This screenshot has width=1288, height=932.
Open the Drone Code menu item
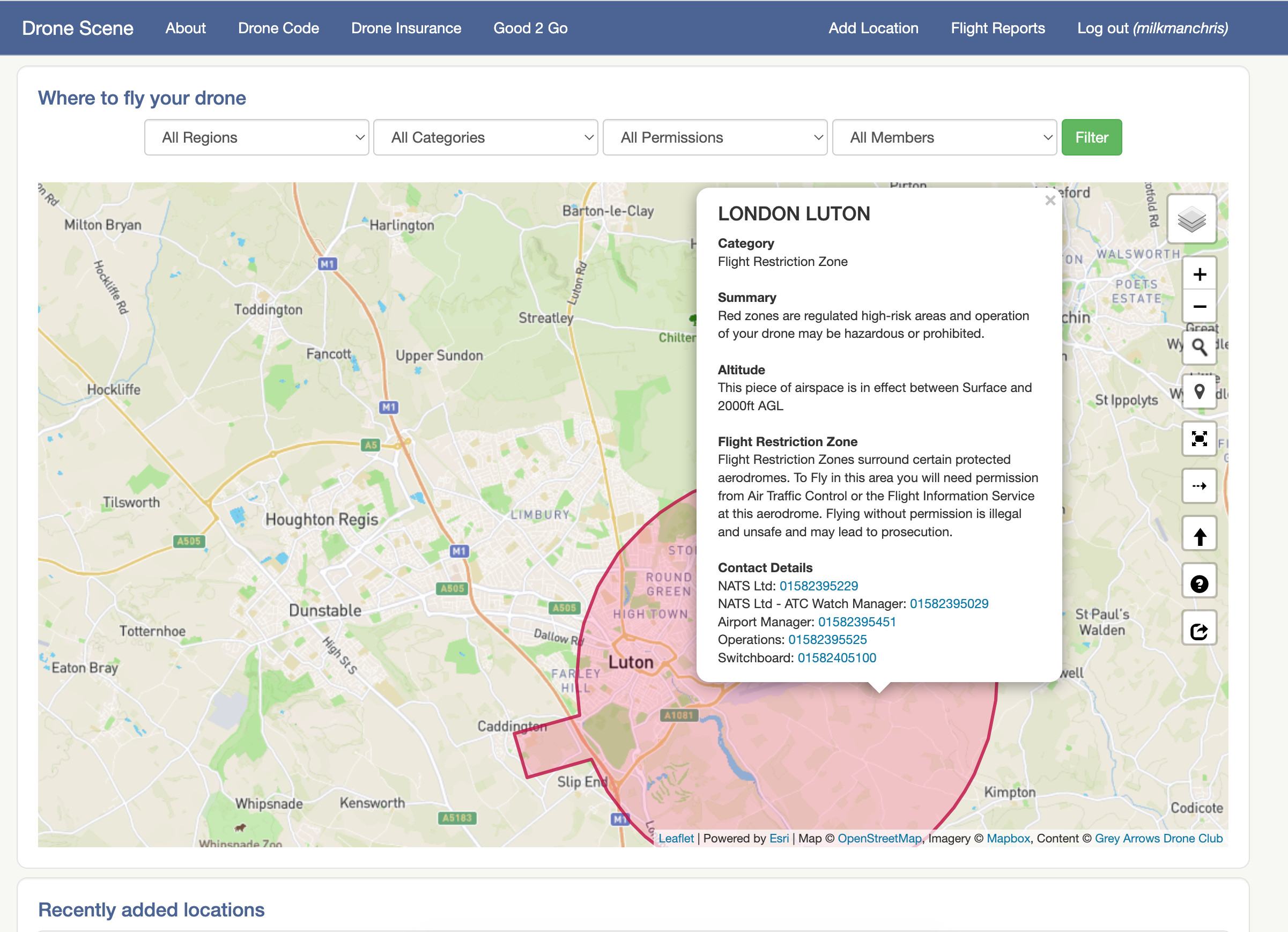(278, 28)
